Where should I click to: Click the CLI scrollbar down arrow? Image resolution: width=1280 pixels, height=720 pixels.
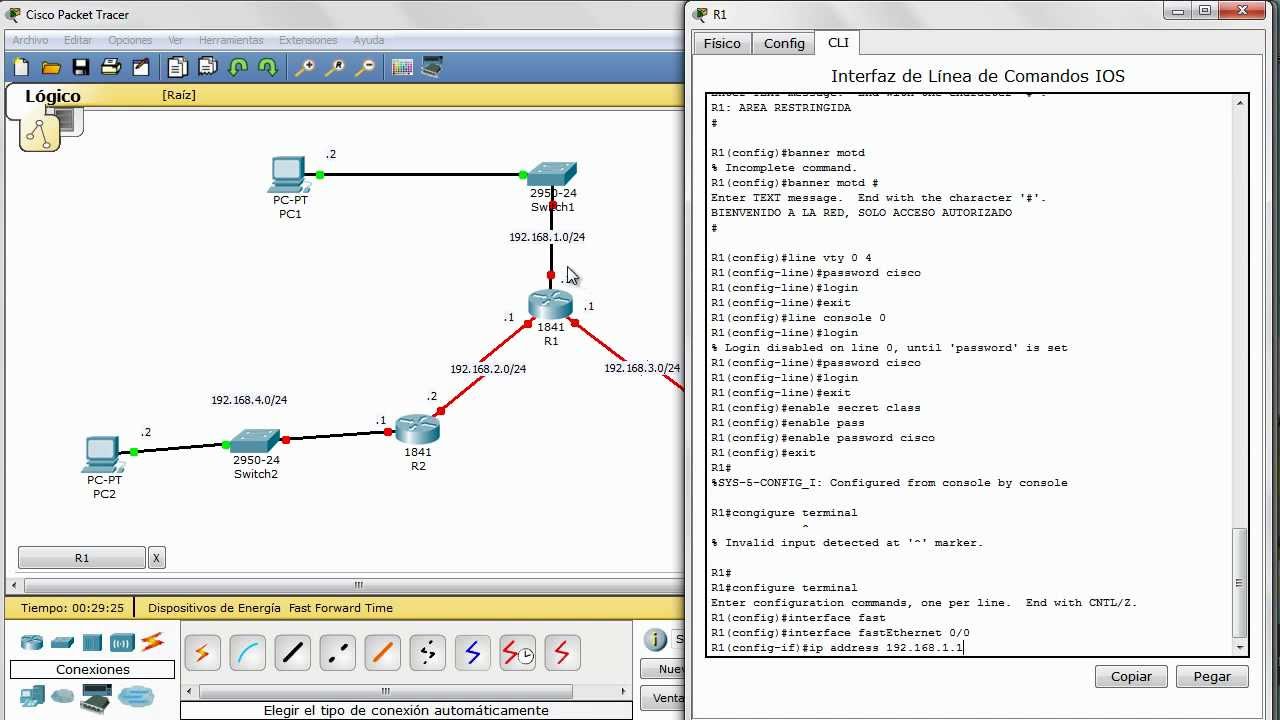point(1240,648)
